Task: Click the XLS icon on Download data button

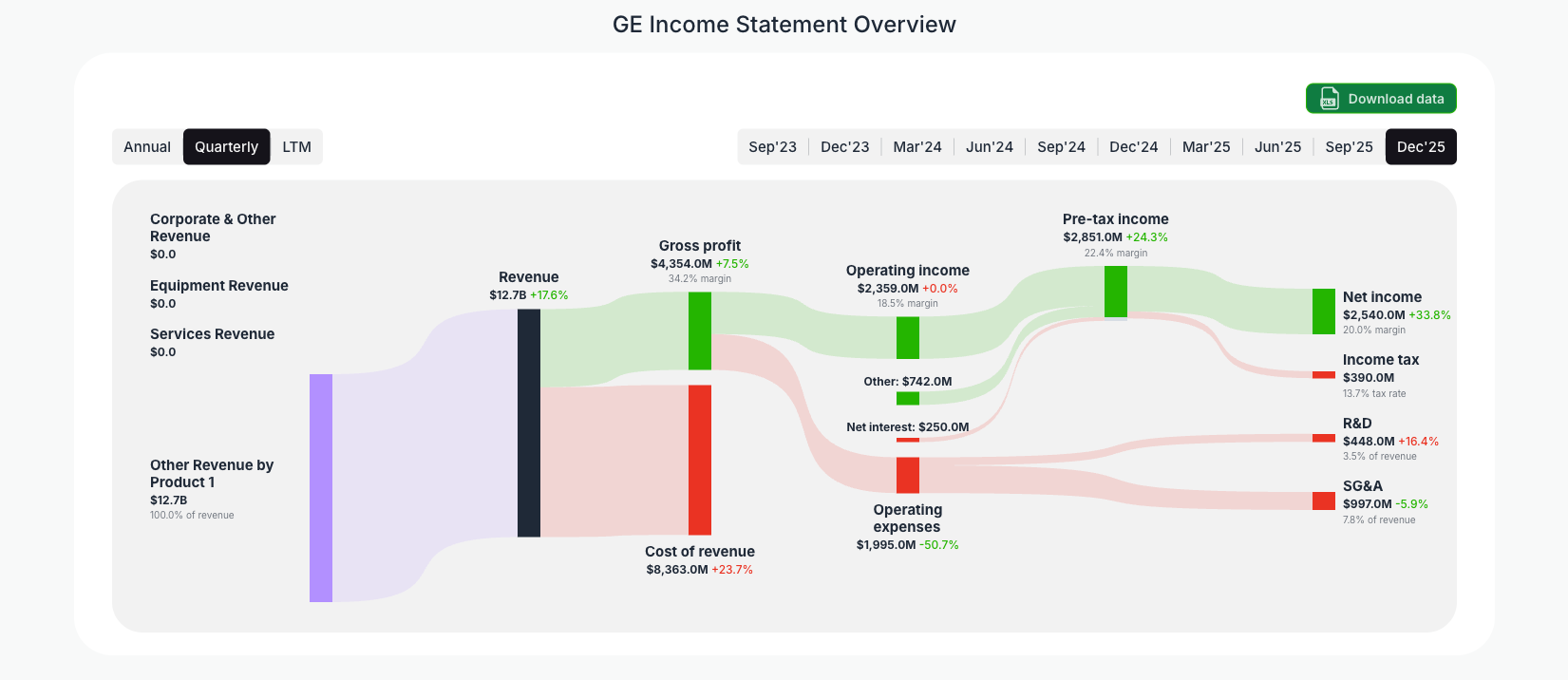Action: coord(1328,98)
